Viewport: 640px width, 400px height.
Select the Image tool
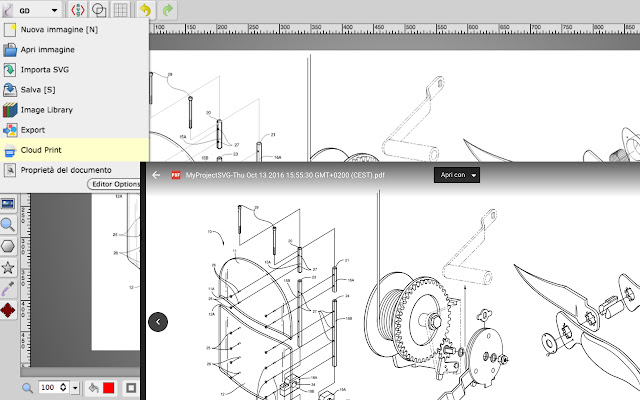point(8,203)
